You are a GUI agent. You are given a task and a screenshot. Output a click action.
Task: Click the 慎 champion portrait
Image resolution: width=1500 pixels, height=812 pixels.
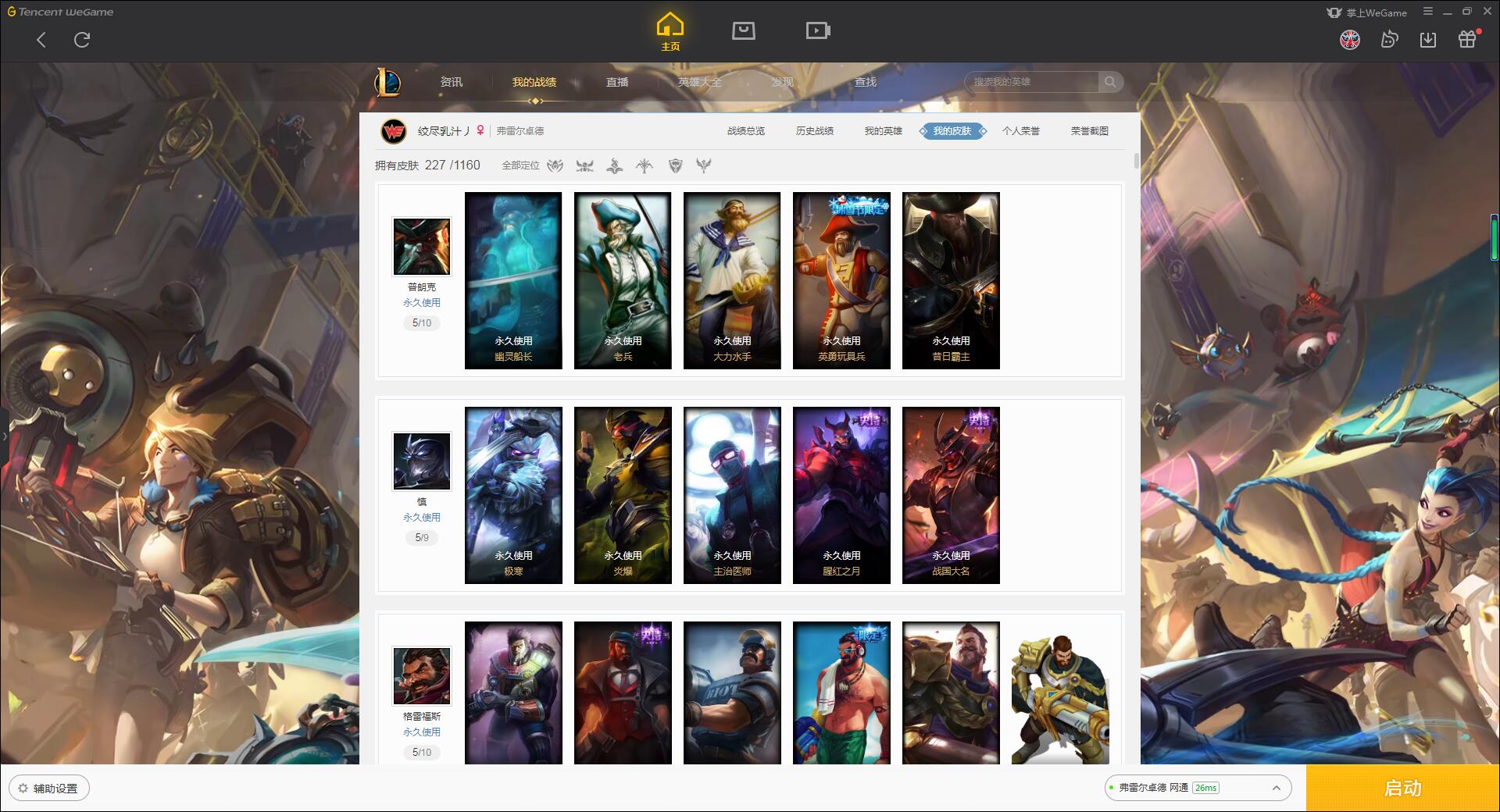(422, 461)
